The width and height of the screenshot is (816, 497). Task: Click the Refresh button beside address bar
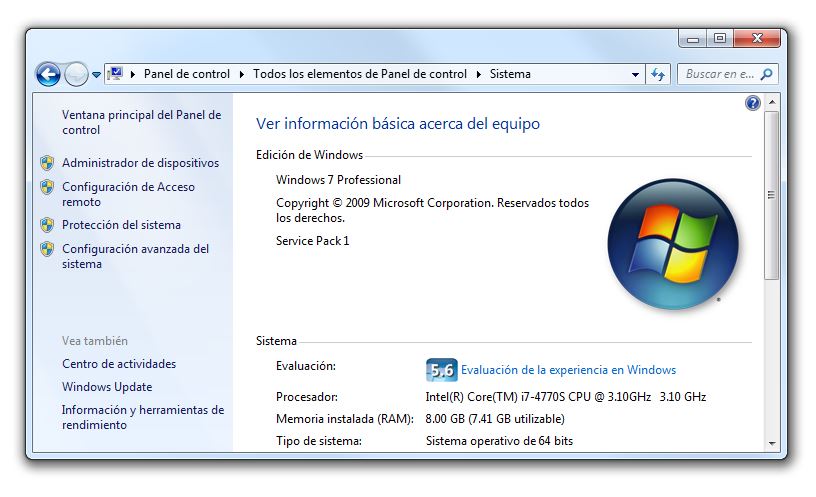pyautogui.click(x=658, y=74)
